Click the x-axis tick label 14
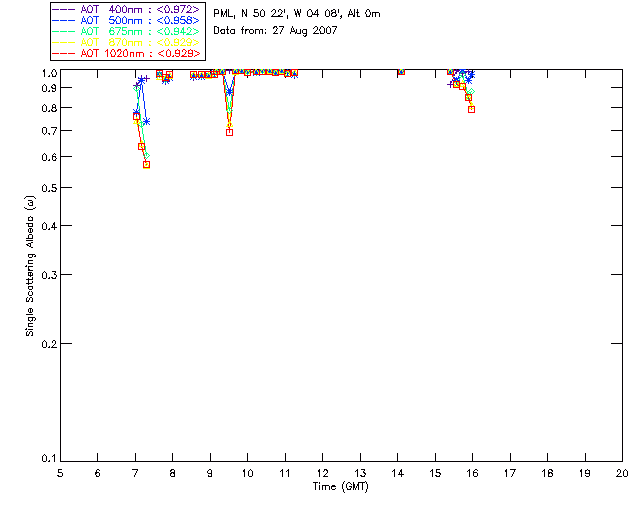Viewport: 640px width, 512px height. coord(398,473)
